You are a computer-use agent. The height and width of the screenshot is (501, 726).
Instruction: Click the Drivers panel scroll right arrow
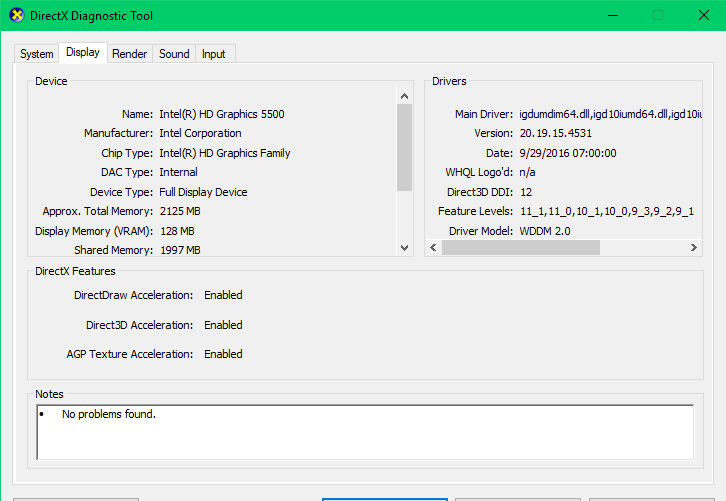coord(693,248)
